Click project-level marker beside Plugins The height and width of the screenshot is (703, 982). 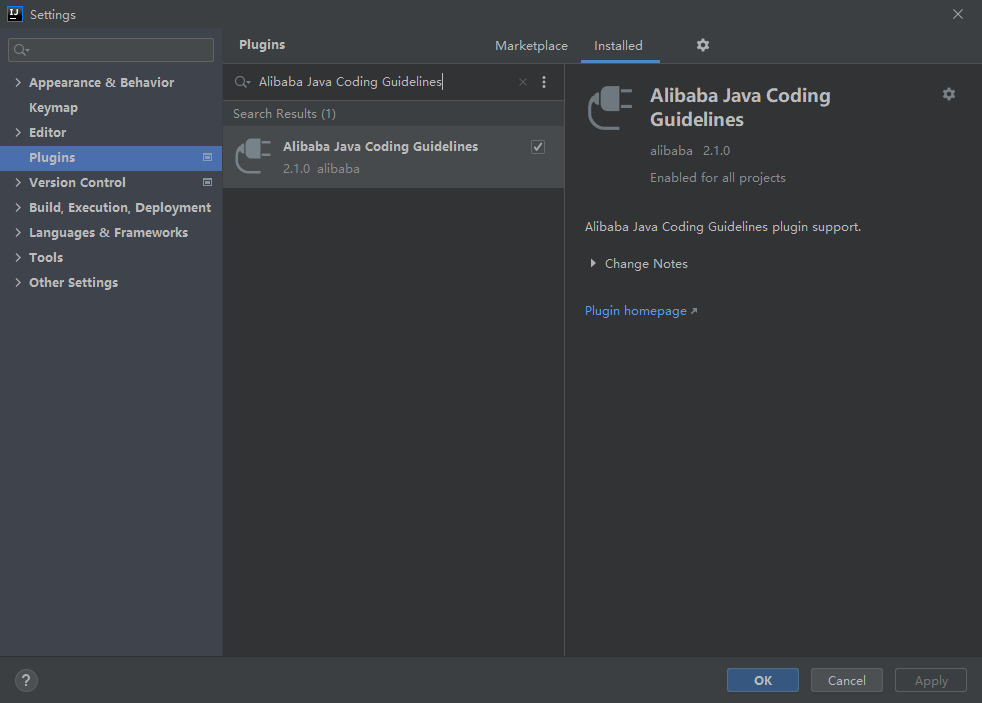point(207,157)
